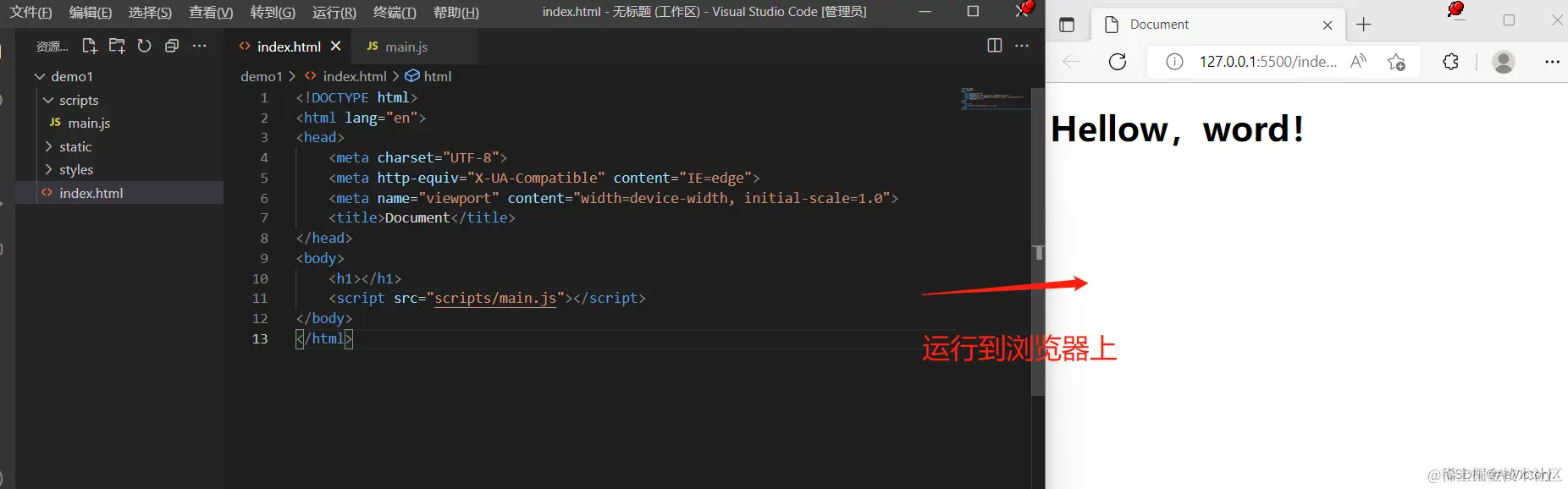The image size is (1568, 489).
Task: Select index.html in the file tree
Action: 119,193
